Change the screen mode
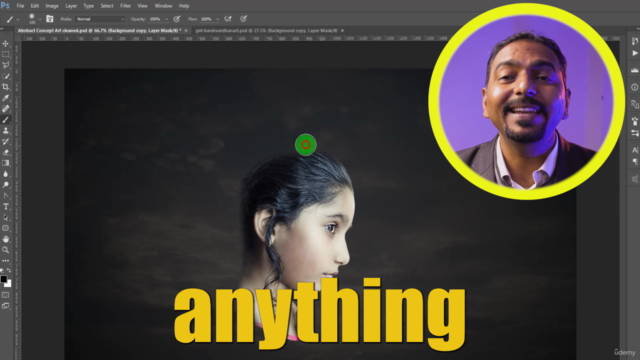The image size is (640, 360). tap(5, 306)
